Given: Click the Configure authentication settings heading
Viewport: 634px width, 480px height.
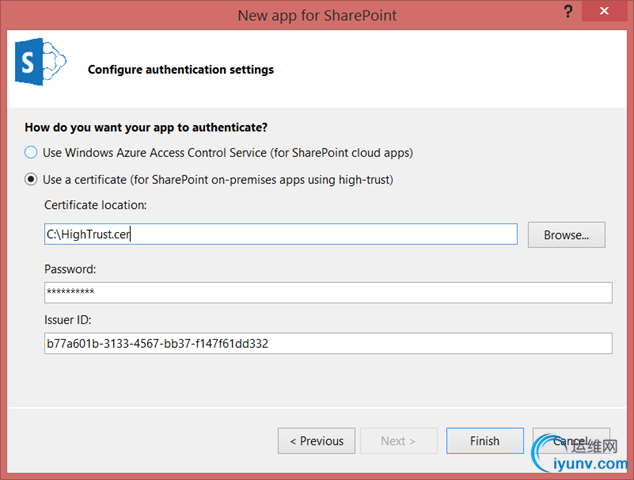Looking at the screenshot, I should 181,70.
